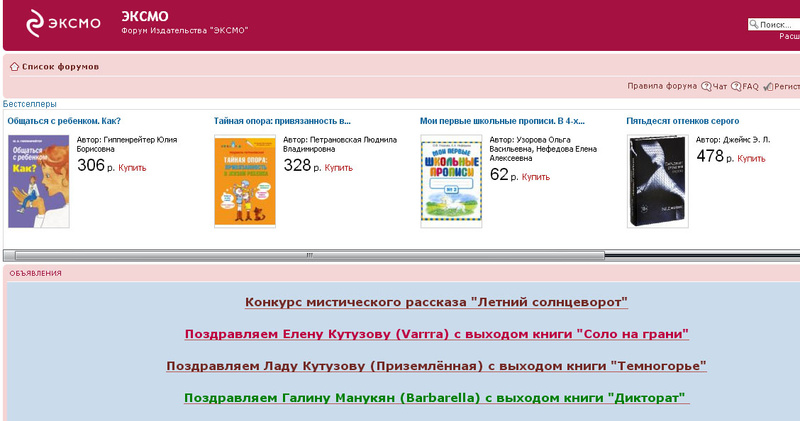Open Мои первые школьные прописи title

(x=502, y=121)
